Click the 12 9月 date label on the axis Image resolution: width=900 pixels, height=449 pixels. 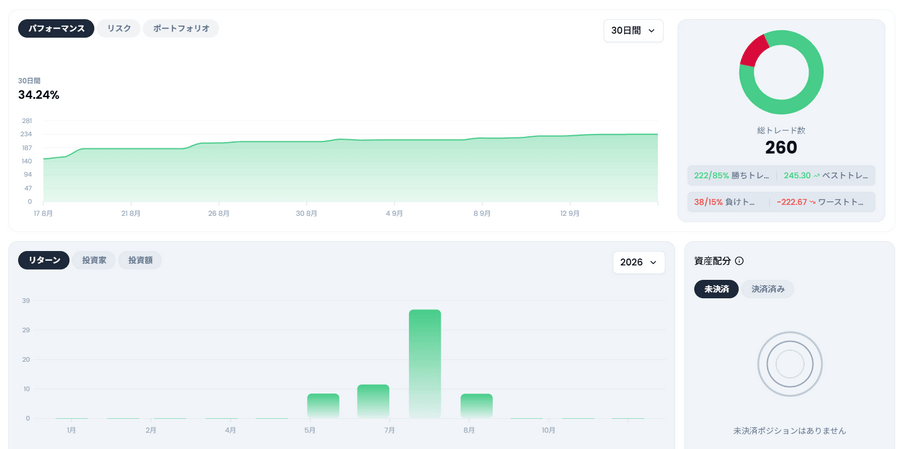point(570,213)
